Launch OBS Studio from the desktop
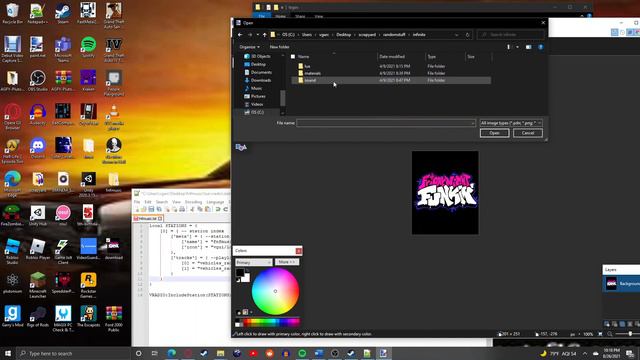This screenshot has width=640, height=360. coord(38,81)
